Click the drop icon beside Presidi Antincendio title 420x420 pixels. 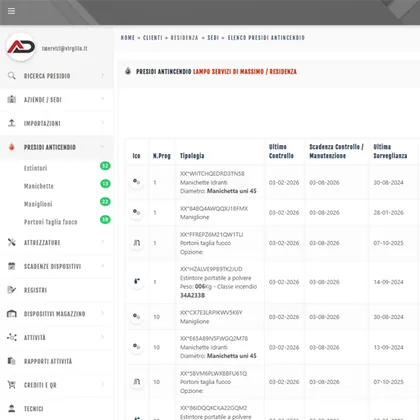pyautogui.click(x=128, y=71)
